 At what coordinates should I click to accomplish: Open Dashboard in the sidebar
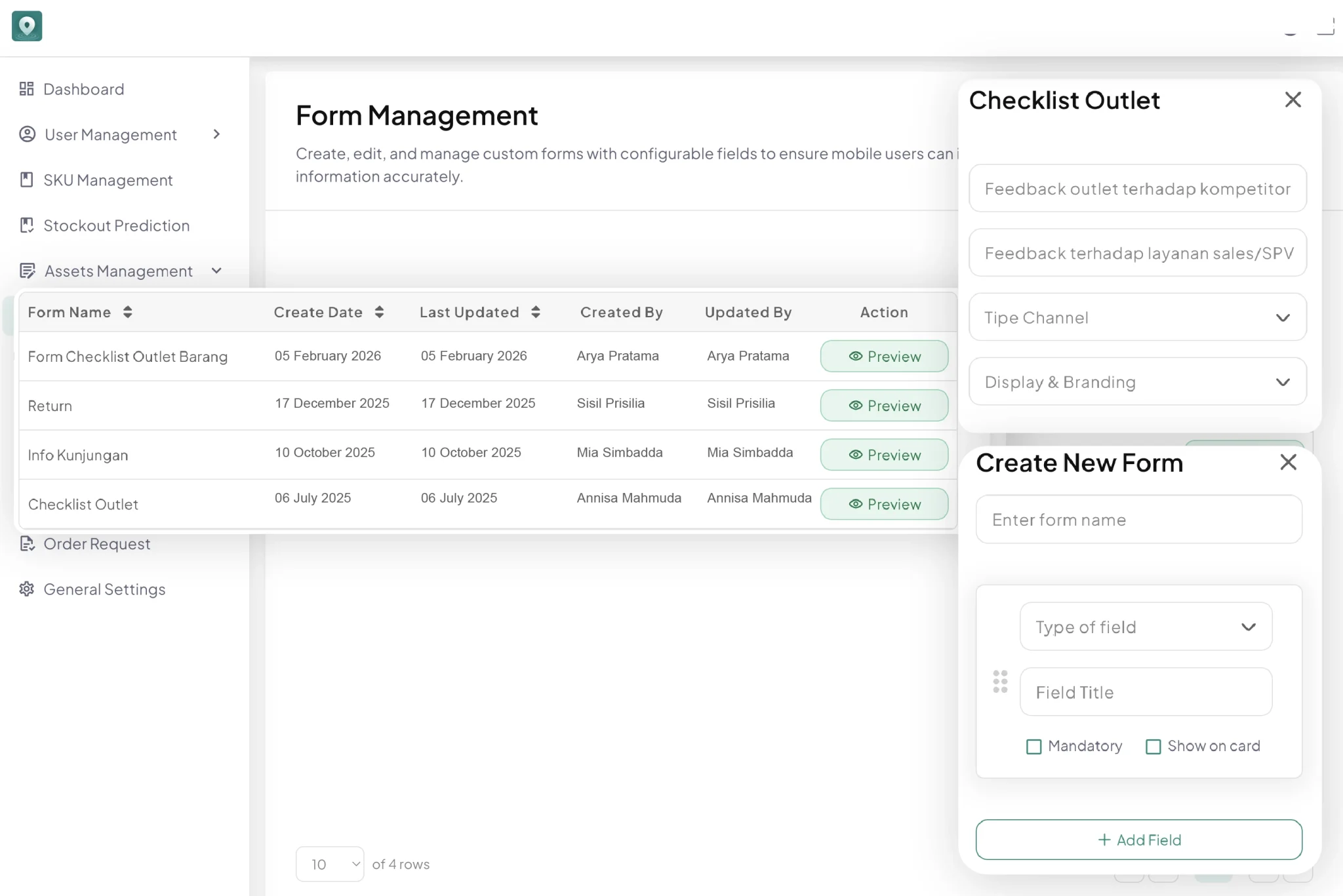click(84, 89)
